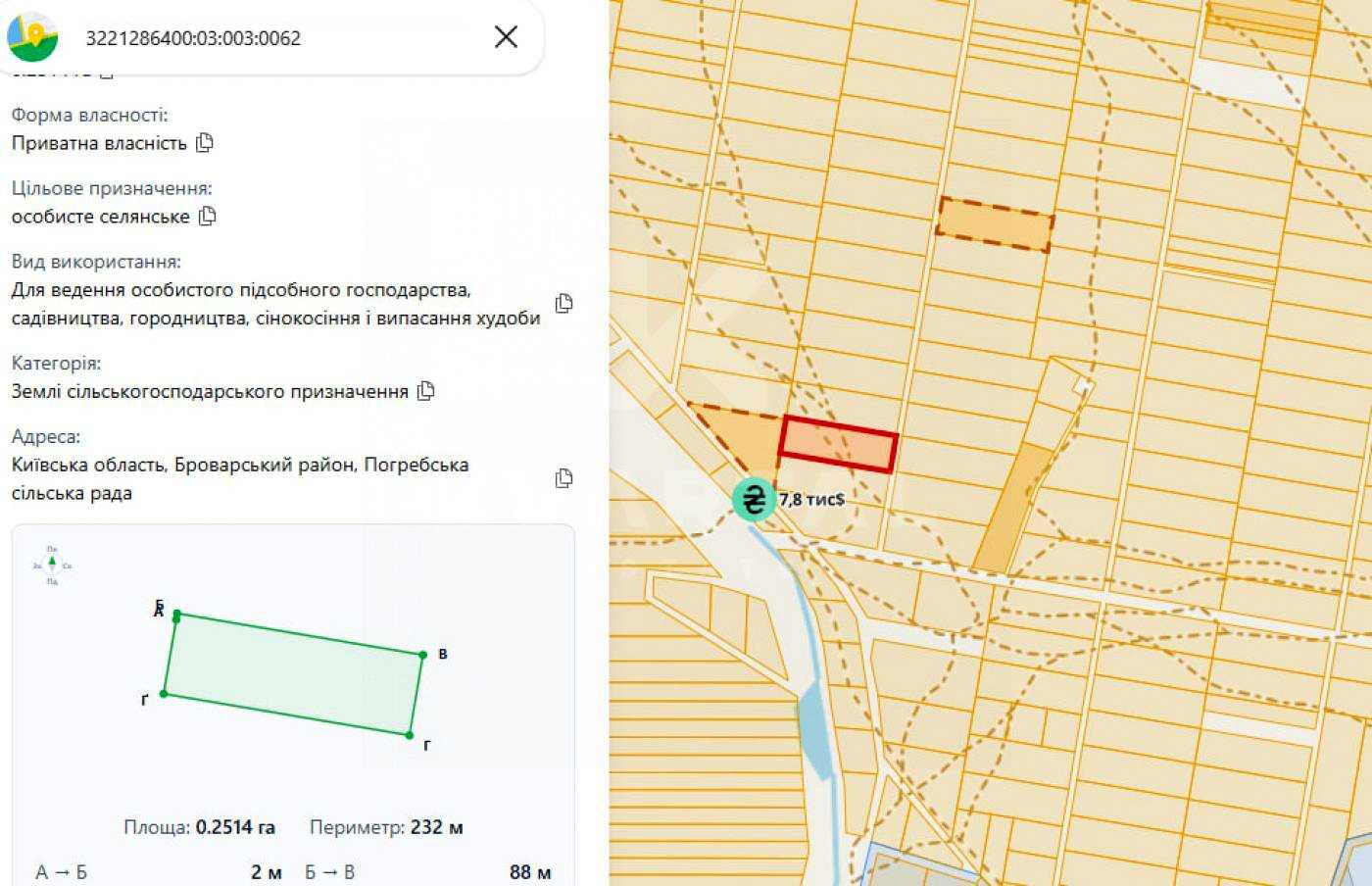Screen dimensions: 1372x886
Task: Click the green parcel shape diagram
Action: tap(293, 674)
